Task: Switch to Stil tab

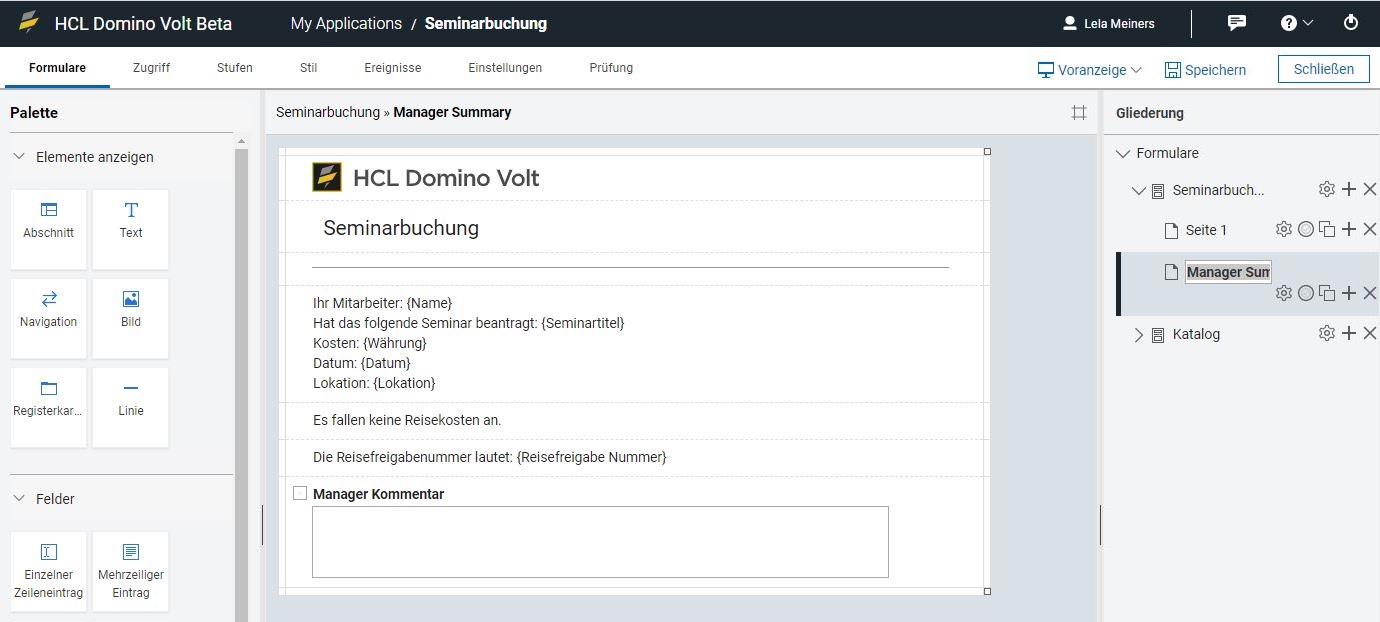Action: coord(309,68)
